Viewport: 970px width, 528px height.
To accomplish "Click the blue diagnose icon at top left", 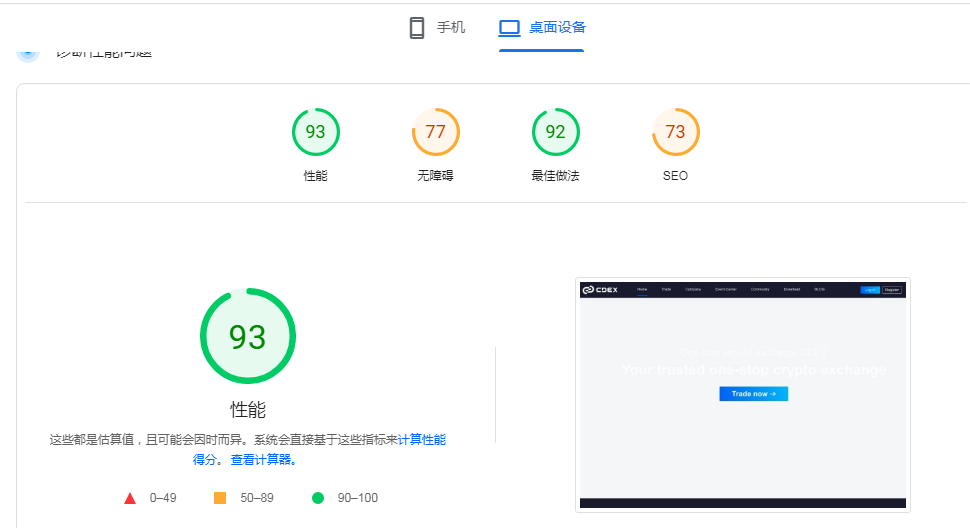I will pos(28,52).
